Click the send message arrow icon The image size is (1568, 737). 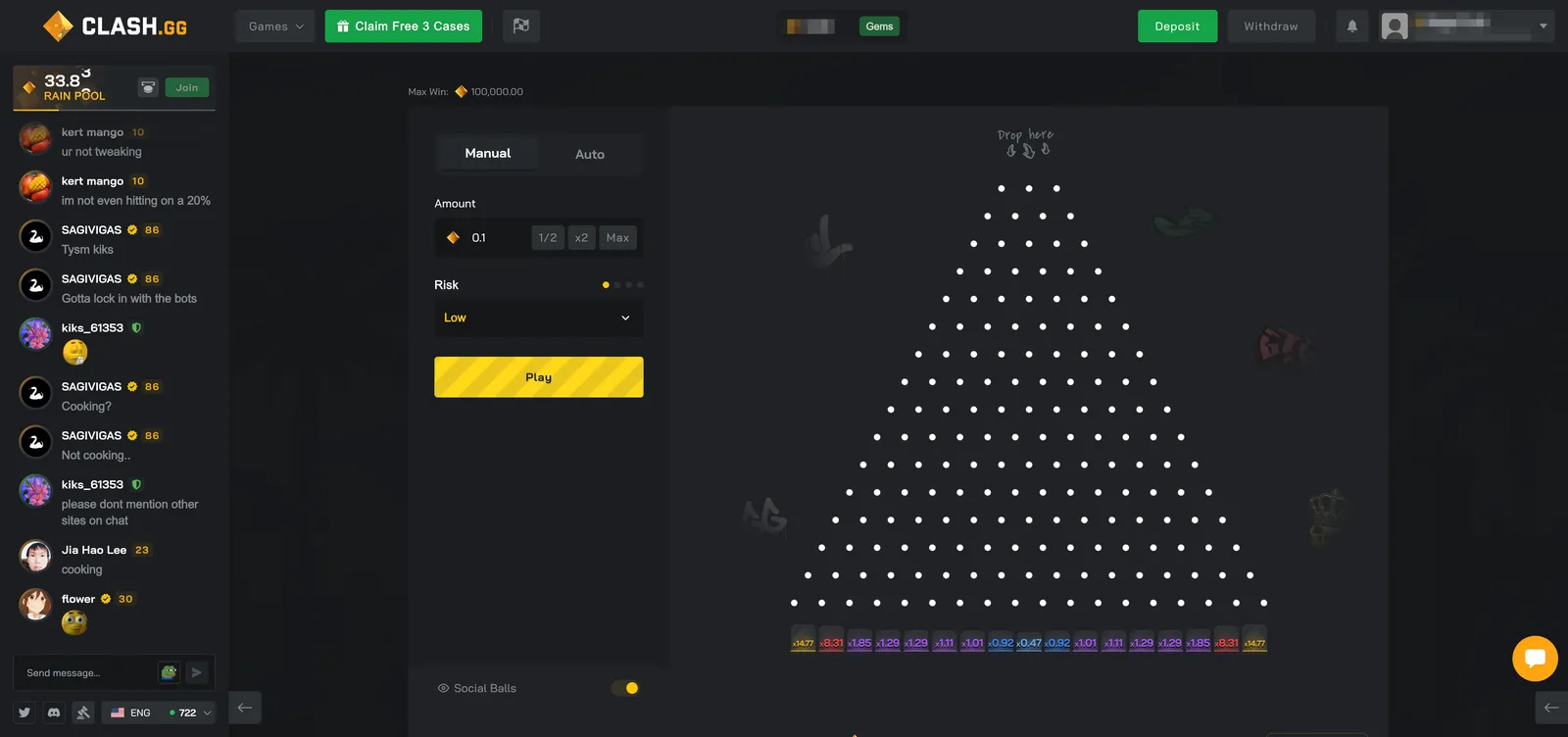coord(196,672)
